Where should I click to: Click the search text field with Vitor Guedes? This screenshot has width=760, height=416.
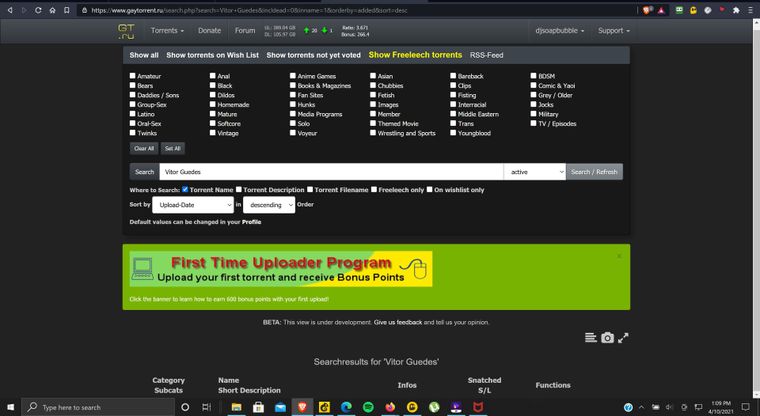pos(330,172)
